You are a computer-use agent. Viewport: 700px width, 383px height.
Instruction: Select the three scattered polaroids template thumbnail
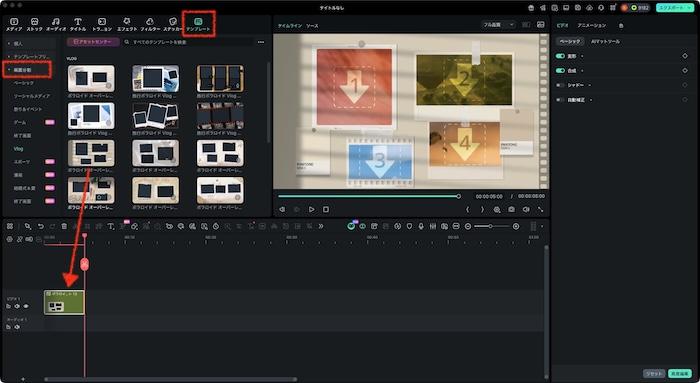pos(155,116)
